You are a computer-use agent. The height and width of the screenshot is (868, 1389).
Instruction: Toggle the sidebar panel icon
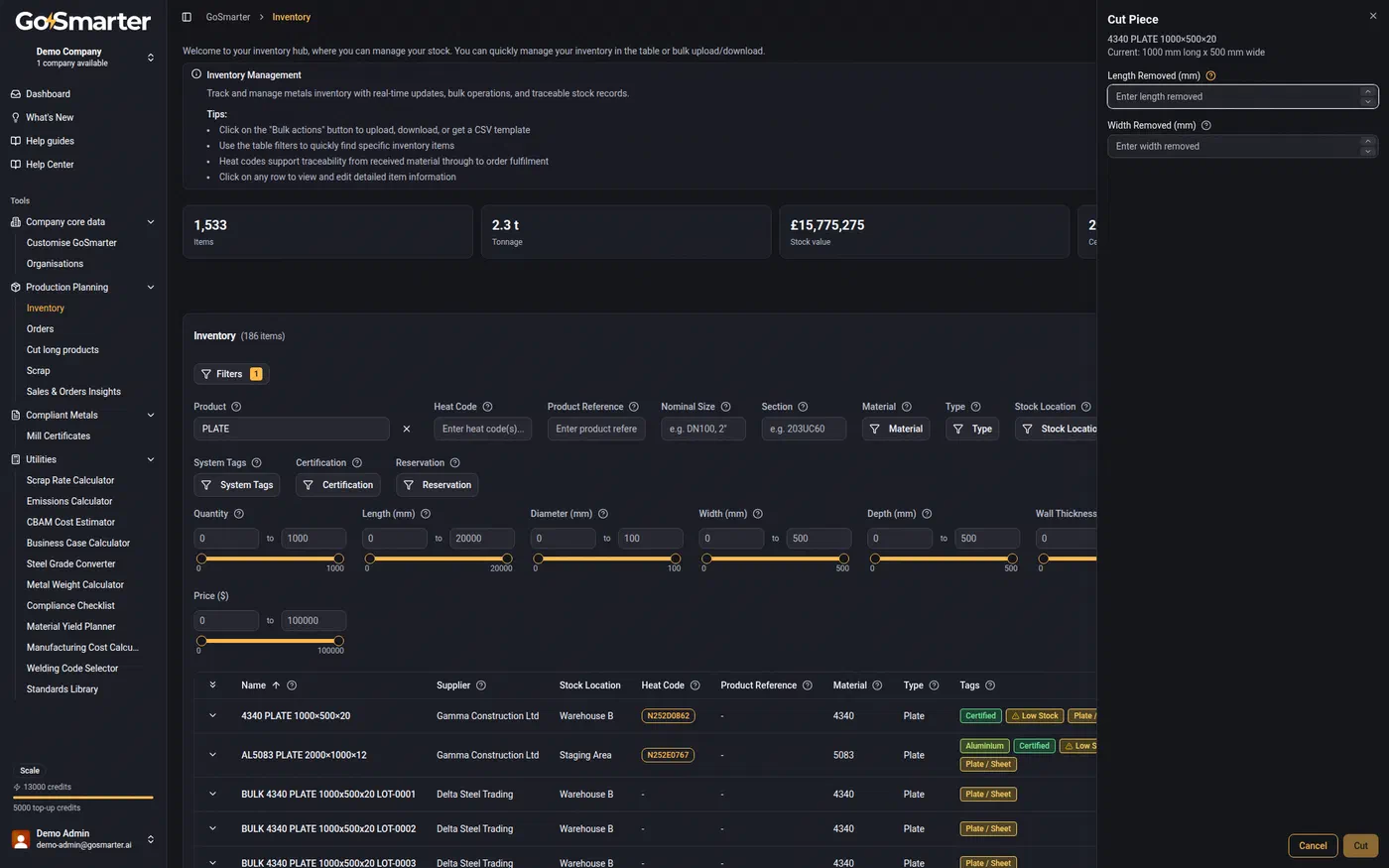tap(187, 17)
